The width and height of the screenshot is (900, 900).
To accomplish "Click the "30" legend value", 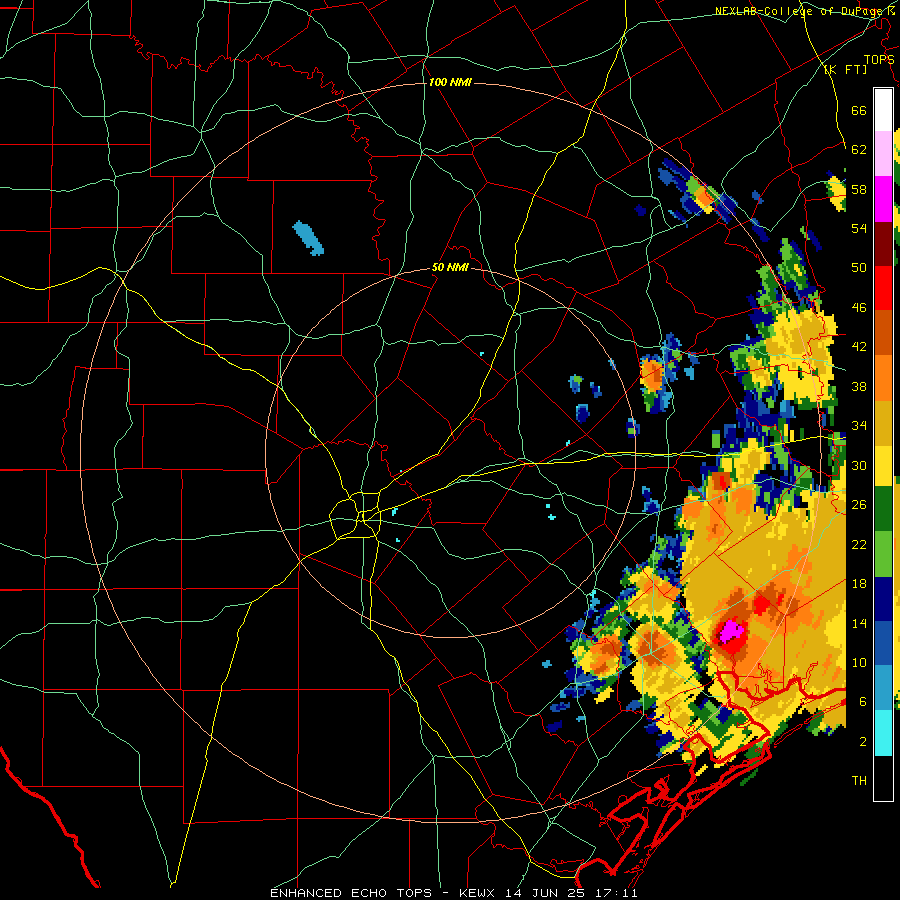I will (x=859, y=465).
